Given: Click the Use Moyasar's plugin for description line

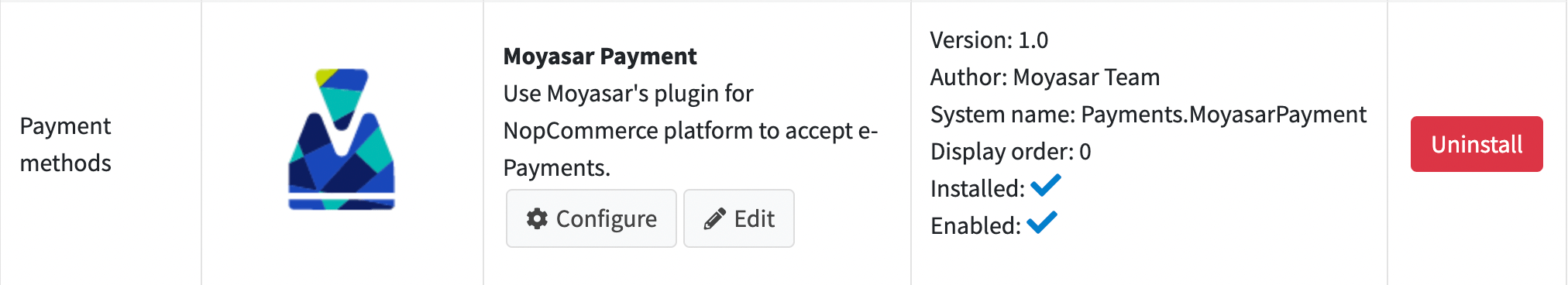Looking at the screenshot, I should [x=628, y=94].
